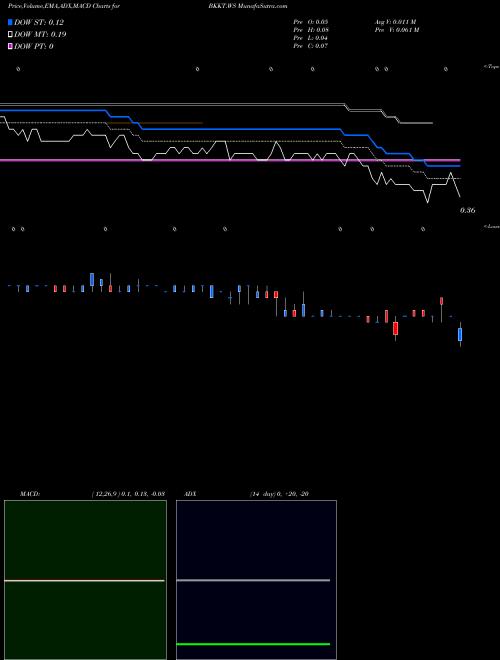Select the 'DOW PT: 0' legend text
500x660 pixels.
34,46
